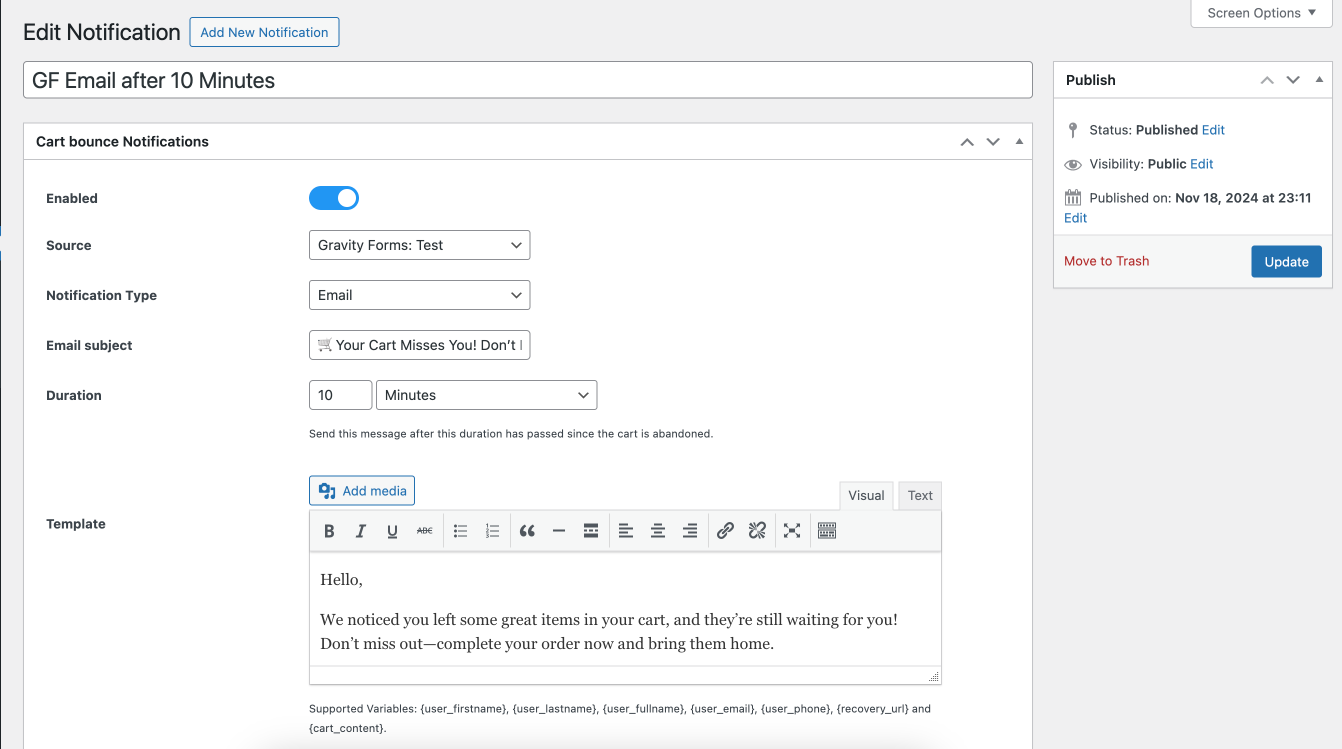Viewport: 1342px width, 749px height.
Task: Switch to the Text editor tab
Action: tap(920, 495)
